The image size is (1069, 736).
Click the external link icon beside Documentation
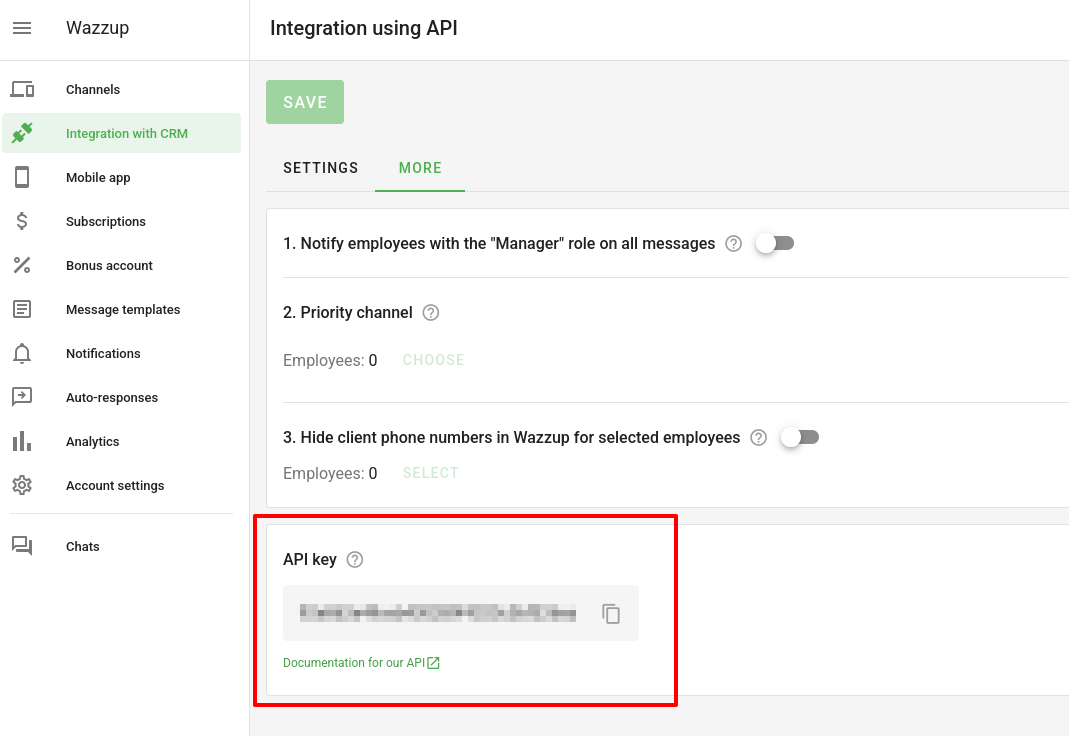[434, 662]
